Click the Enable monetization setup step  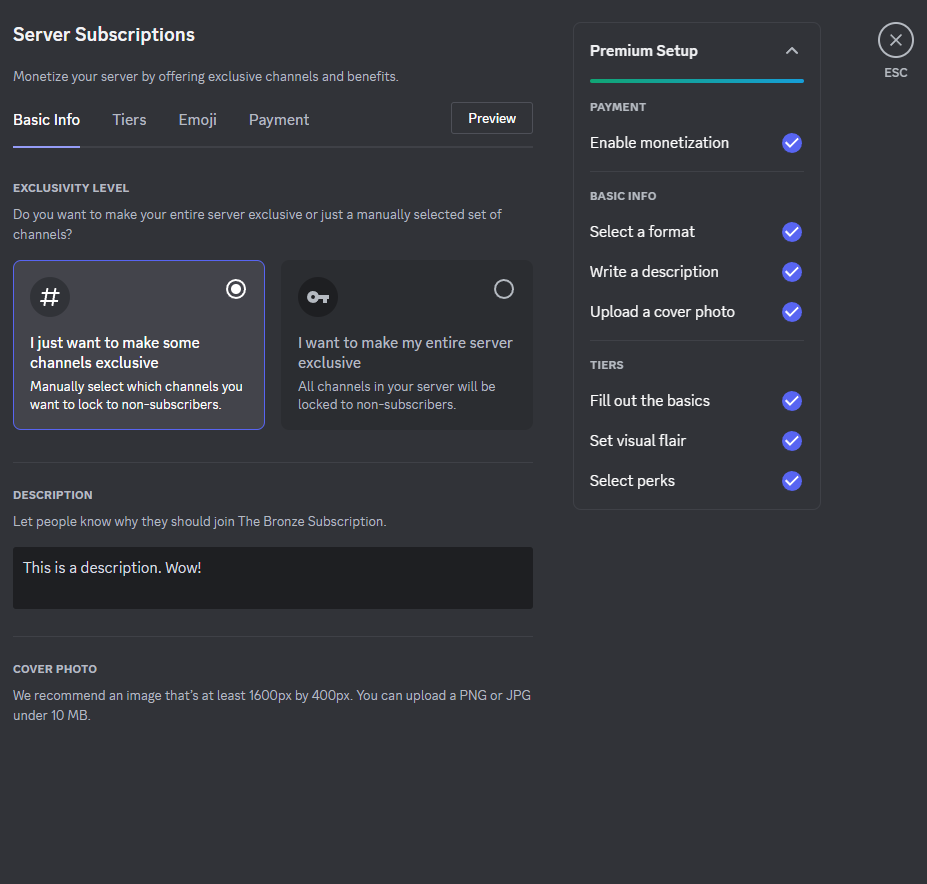tap(659, 143)
